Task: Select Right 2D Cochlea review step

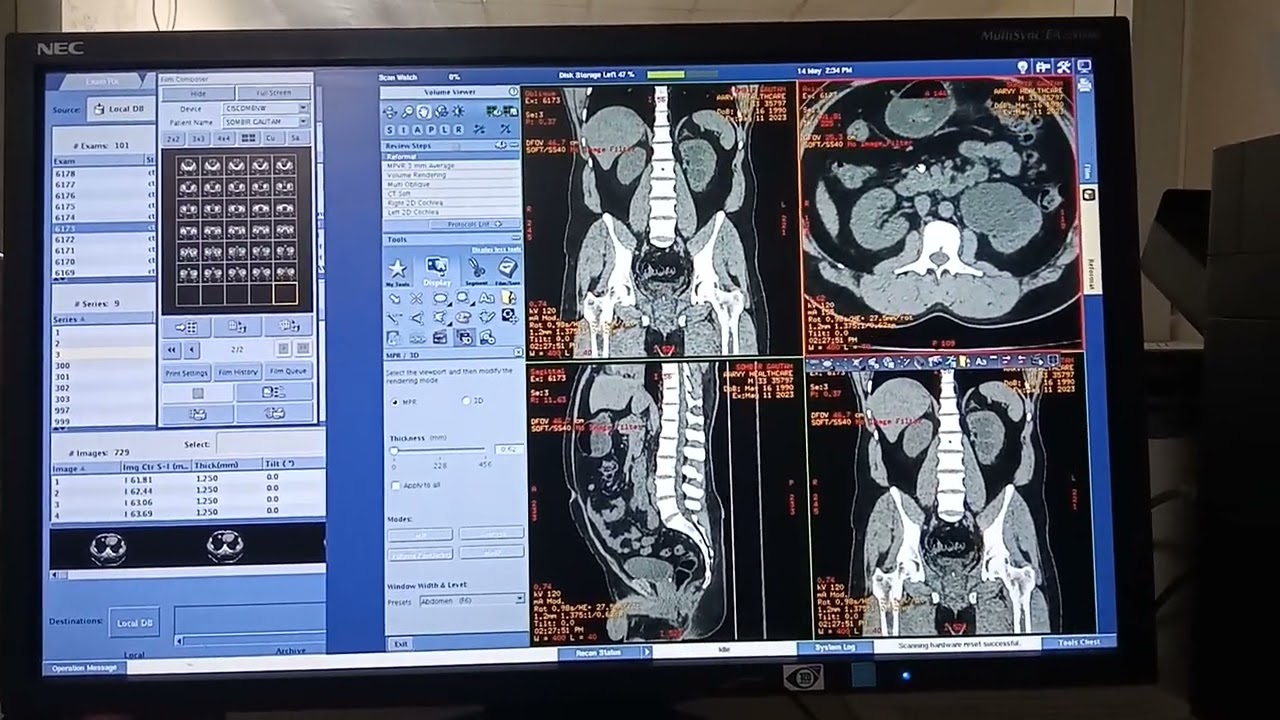Action: click(451, 203)
